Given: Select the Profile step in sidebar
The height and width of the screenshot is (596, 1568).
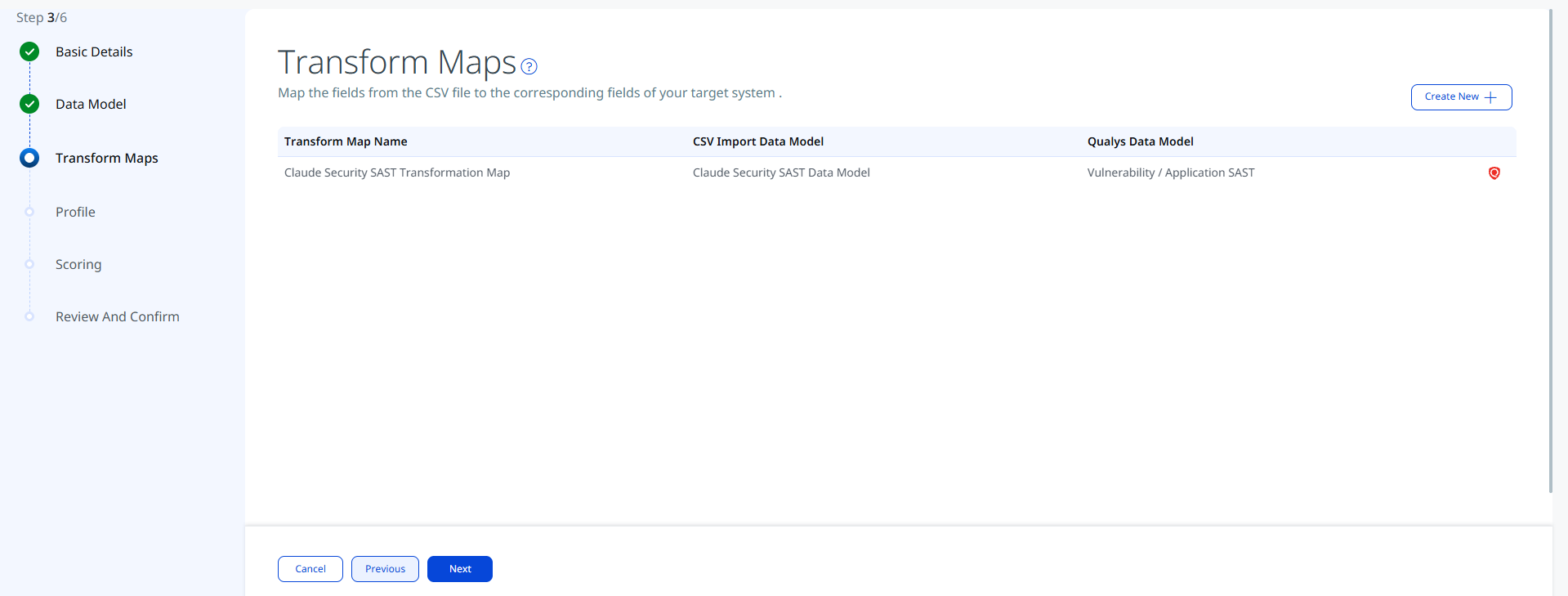Looking at the screenshot, I should tap(75, 213).
